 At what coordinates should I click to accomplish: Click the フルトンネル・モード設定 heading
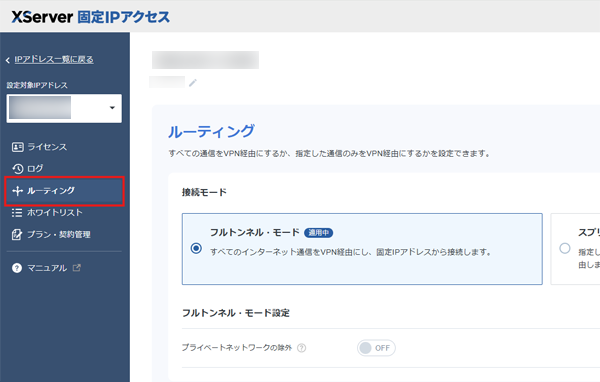coord(236,313)
